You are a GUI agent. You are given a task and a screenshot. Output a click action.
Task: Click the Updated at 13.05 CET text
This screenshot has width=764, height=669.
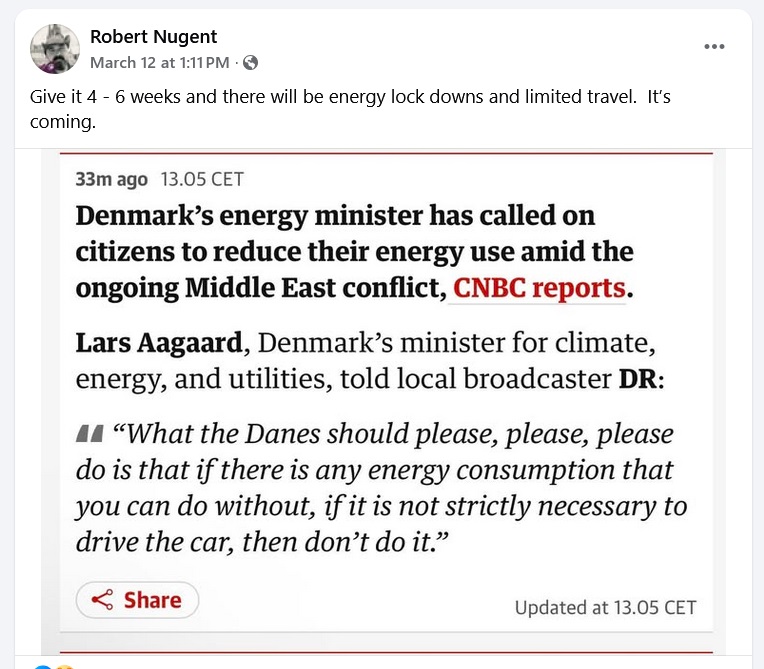[605, 607]
